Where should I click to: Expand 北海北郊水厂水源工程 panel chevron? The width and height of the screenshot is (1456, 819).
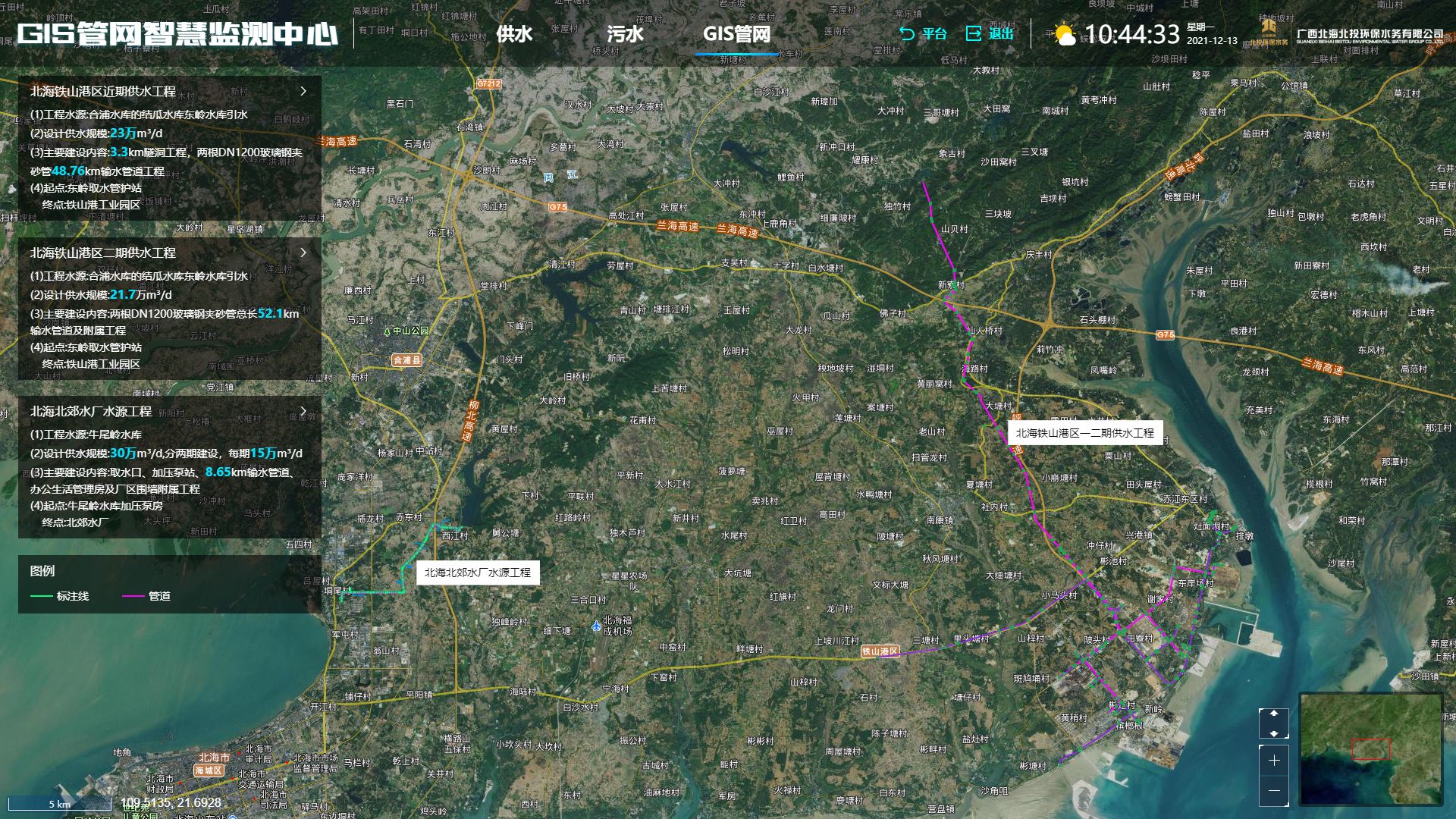(x=303, y=411)
